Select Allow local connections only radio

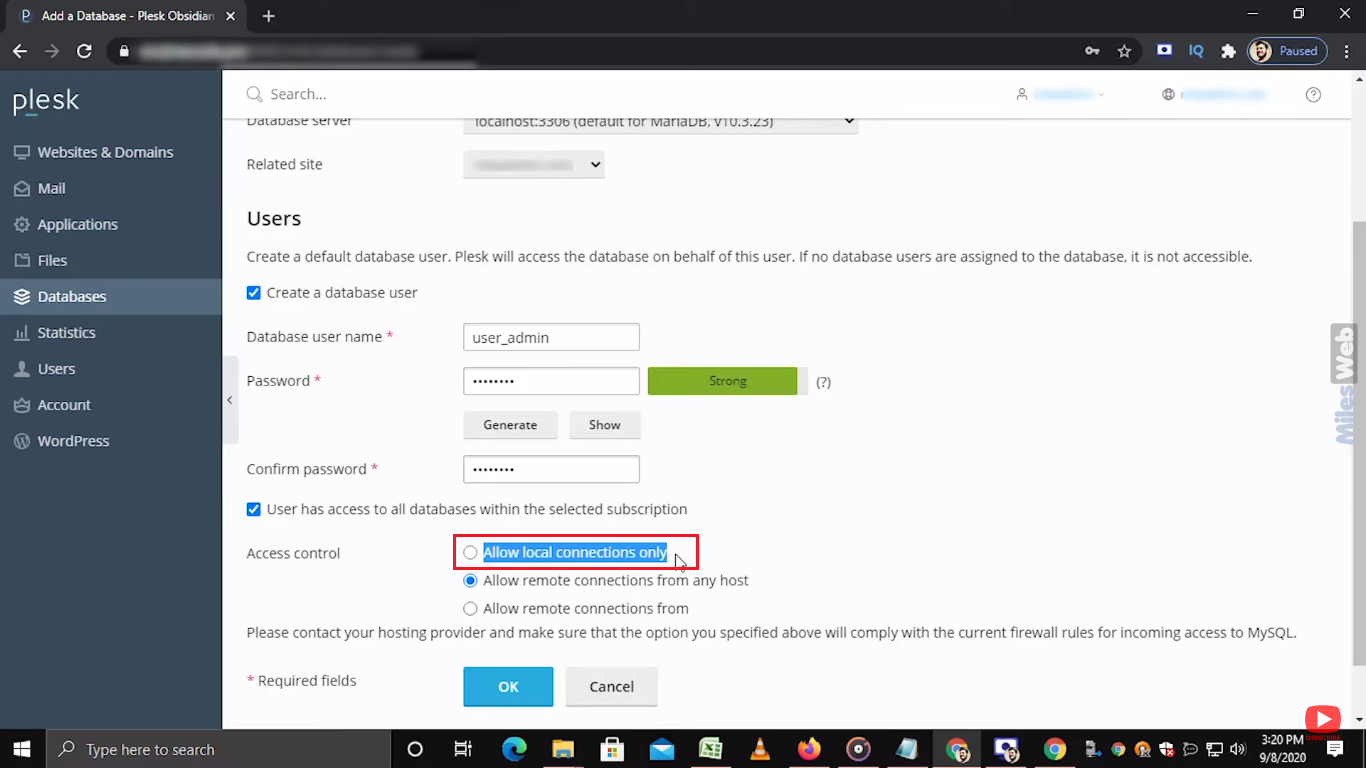(470, 553)
